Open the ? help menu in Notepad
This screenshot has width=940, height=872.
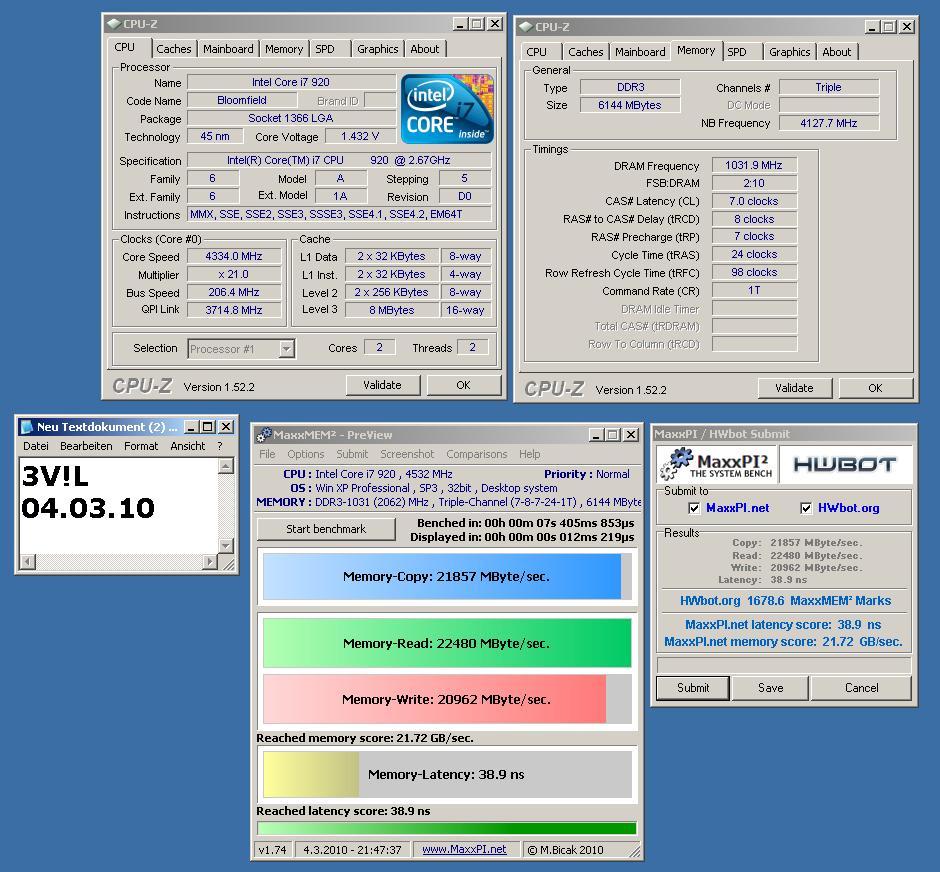click(x=219, y=446)
